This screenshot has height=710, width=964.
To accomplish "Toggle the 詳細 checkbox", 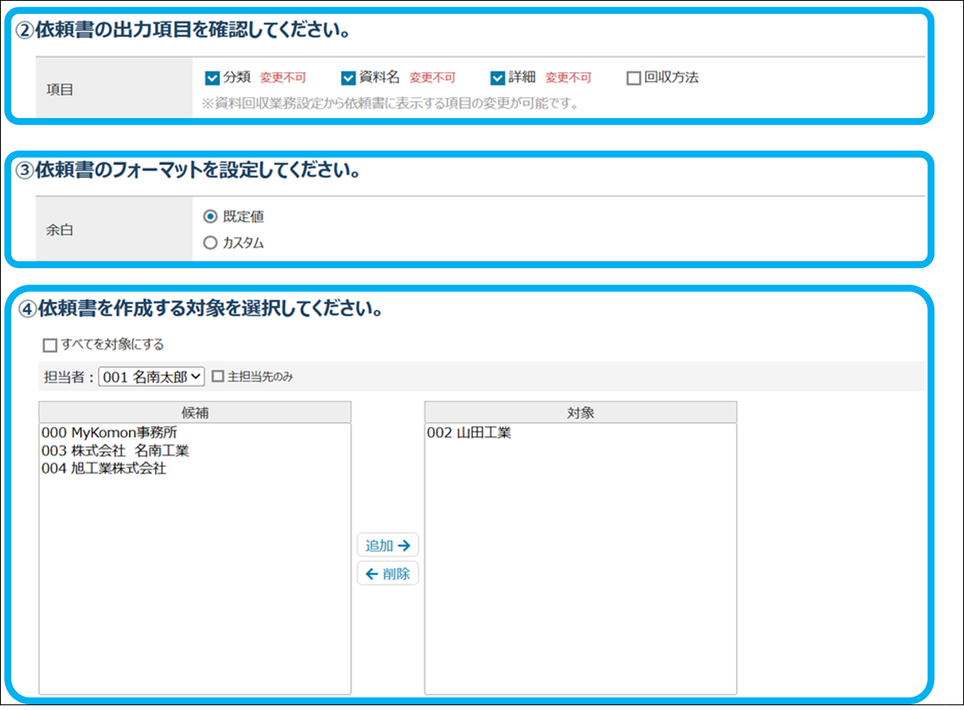I will pos(498,78).
